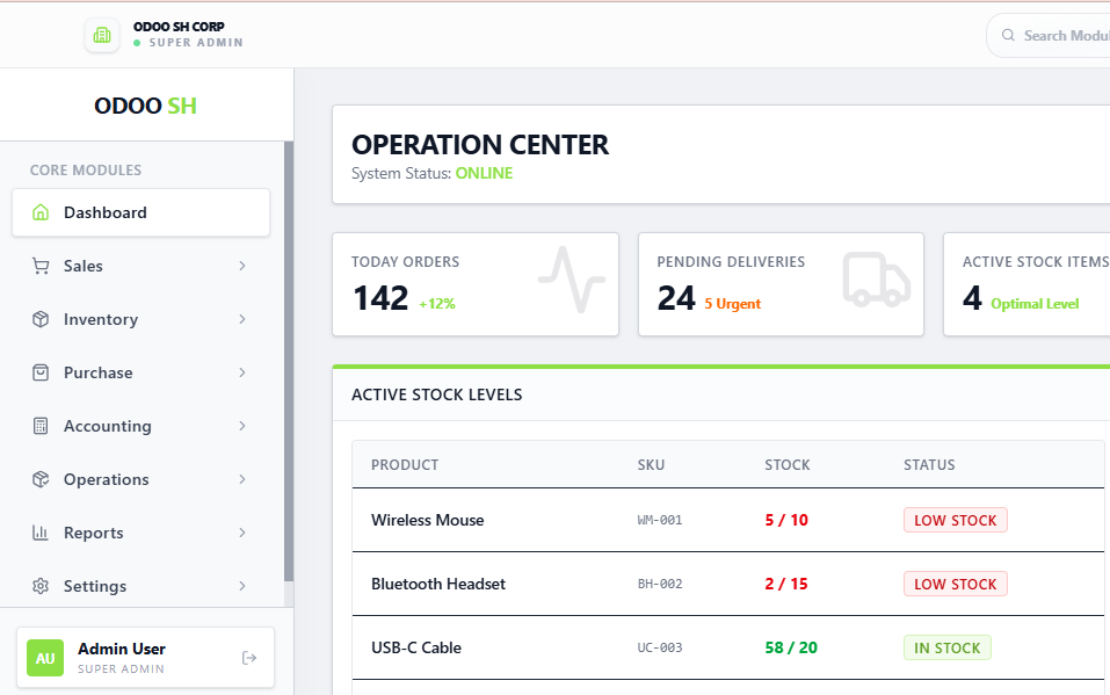Click the Settings gear icon

tap(40, 586)
